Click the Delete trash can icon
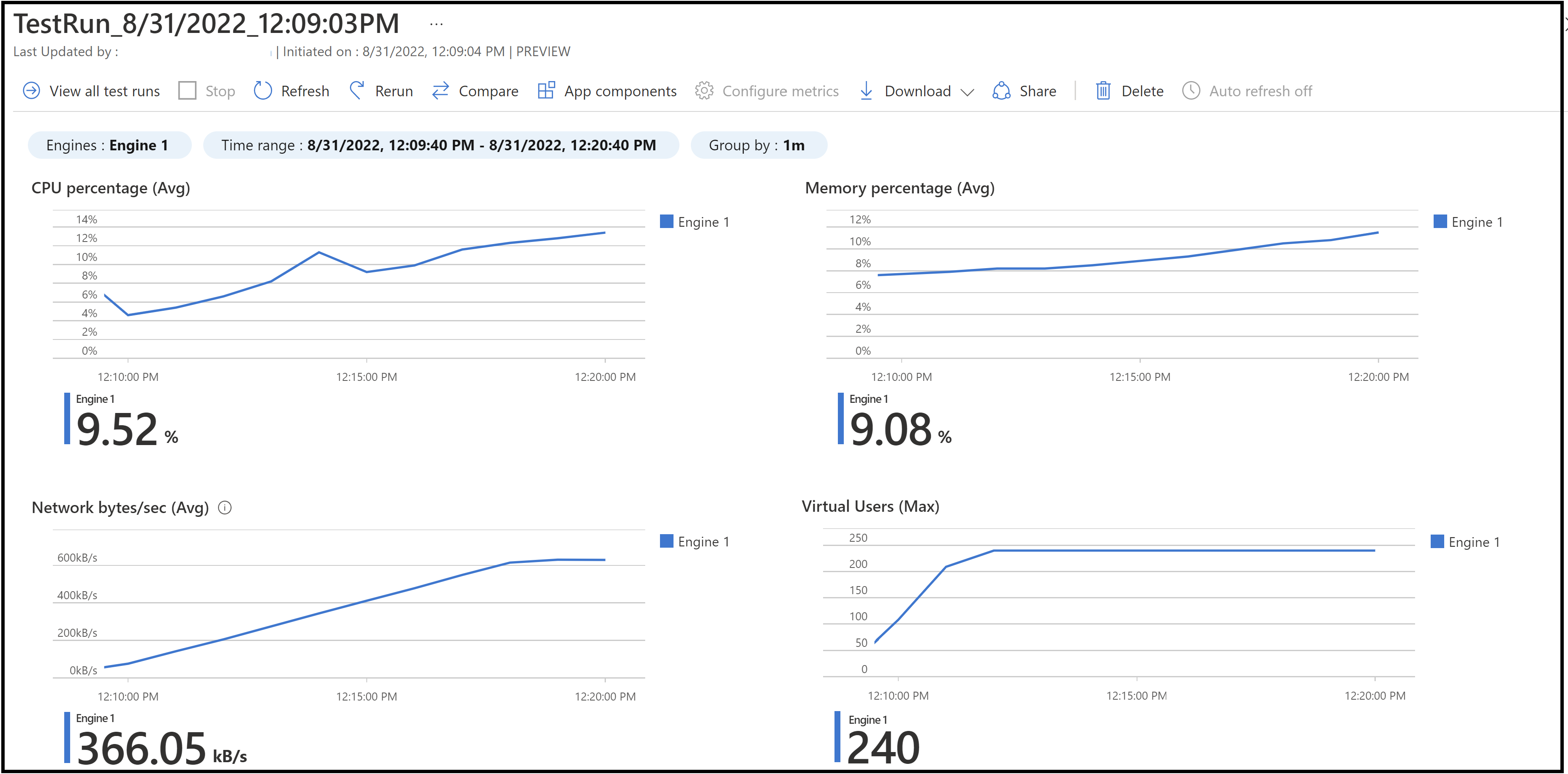The width and height of the screenshot is (1568, 774). (1103, 91)
